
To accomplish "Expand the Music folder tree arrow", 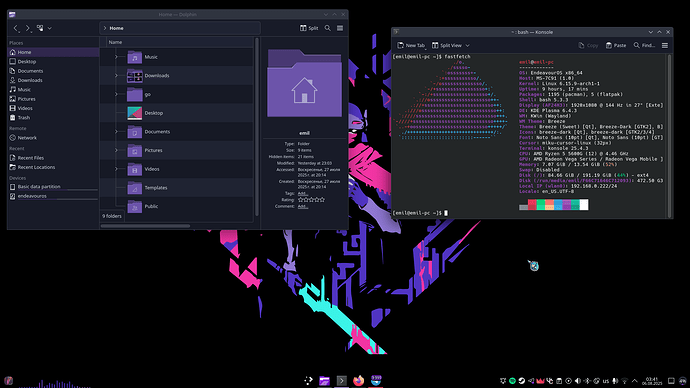I will [116, 57].
